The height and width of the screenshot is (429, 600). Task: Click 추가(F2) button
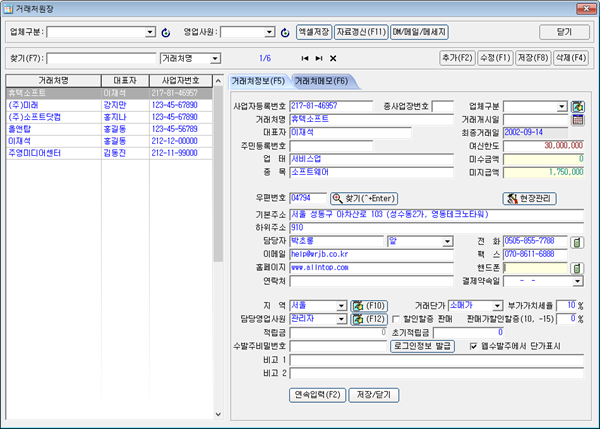pos(457,58)
